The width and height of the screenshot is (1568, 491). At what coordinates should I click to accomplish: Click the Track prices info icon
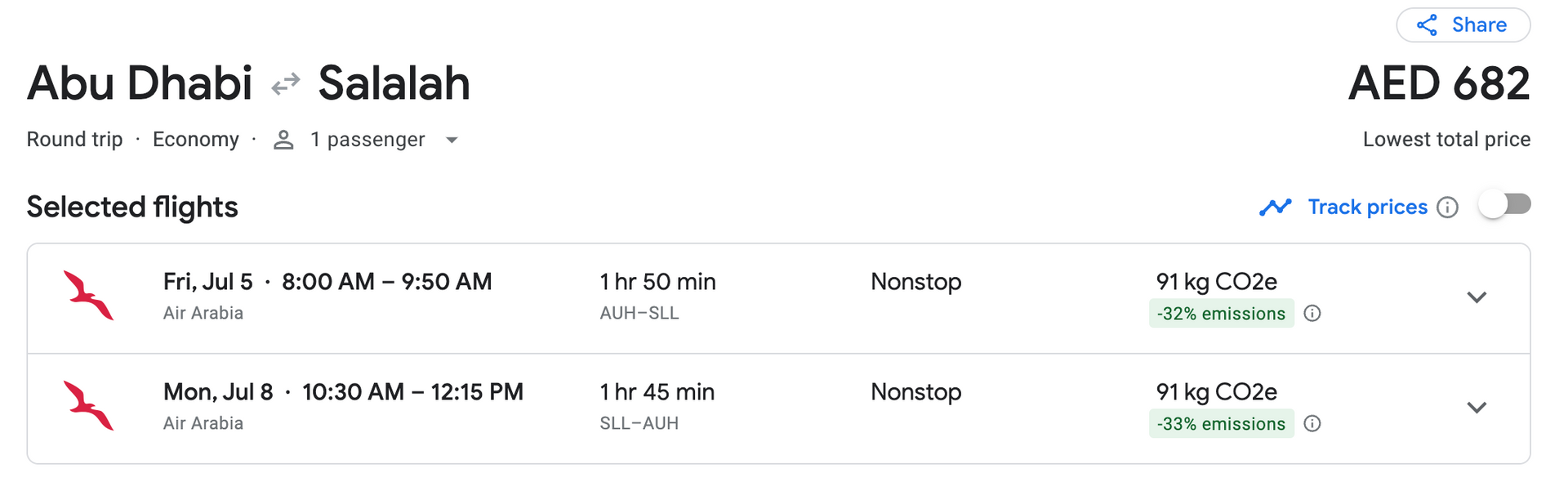[x=1447, y=208]
